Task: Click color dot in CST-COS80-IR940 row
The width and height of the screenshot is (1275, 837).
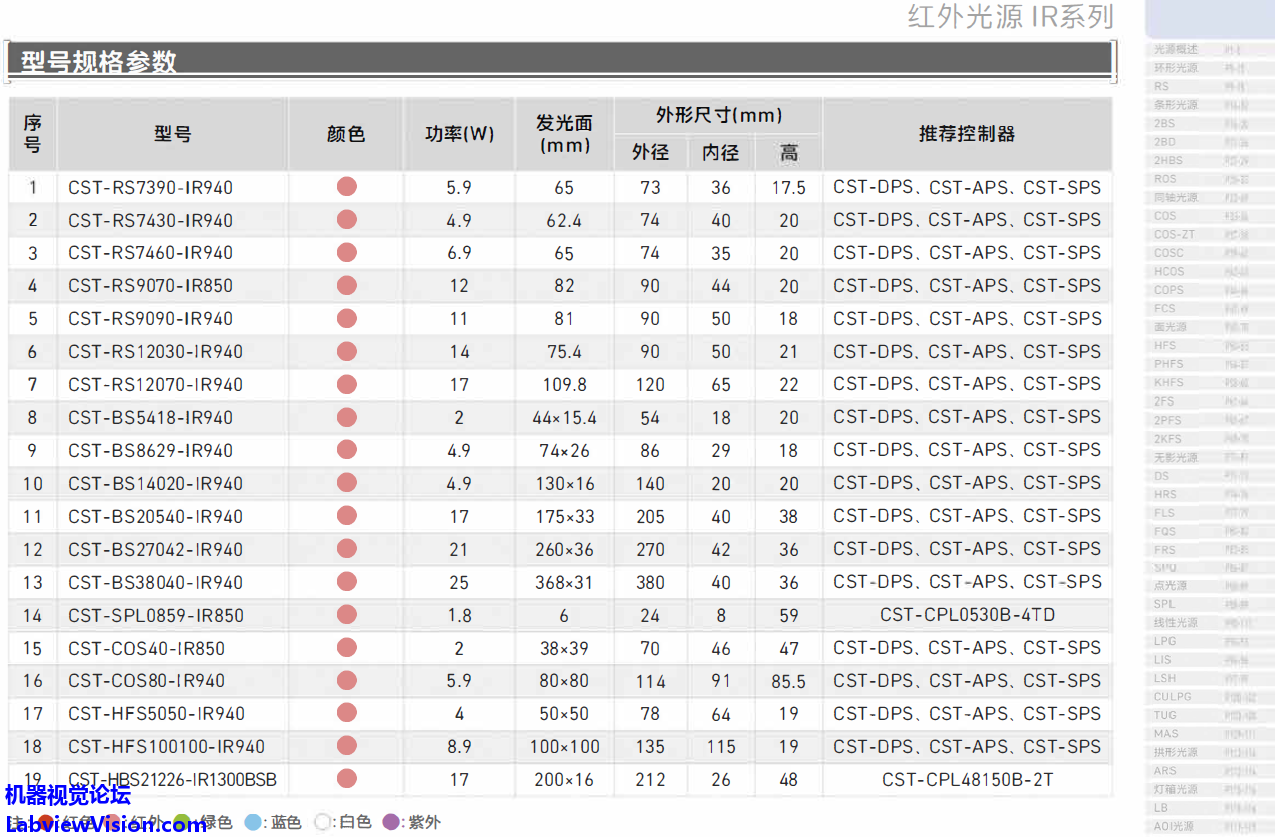Action: 347,681
